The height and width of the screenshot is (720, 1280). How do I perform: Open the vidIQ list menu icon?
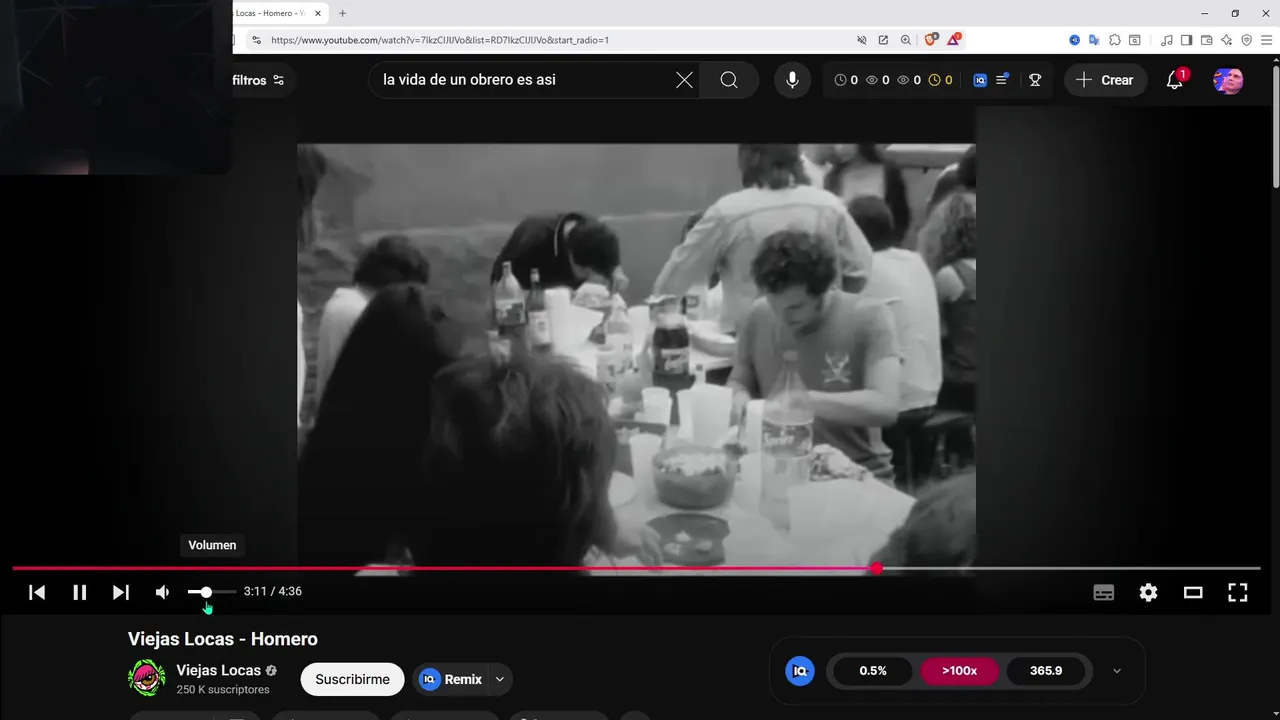[1003, 79]
